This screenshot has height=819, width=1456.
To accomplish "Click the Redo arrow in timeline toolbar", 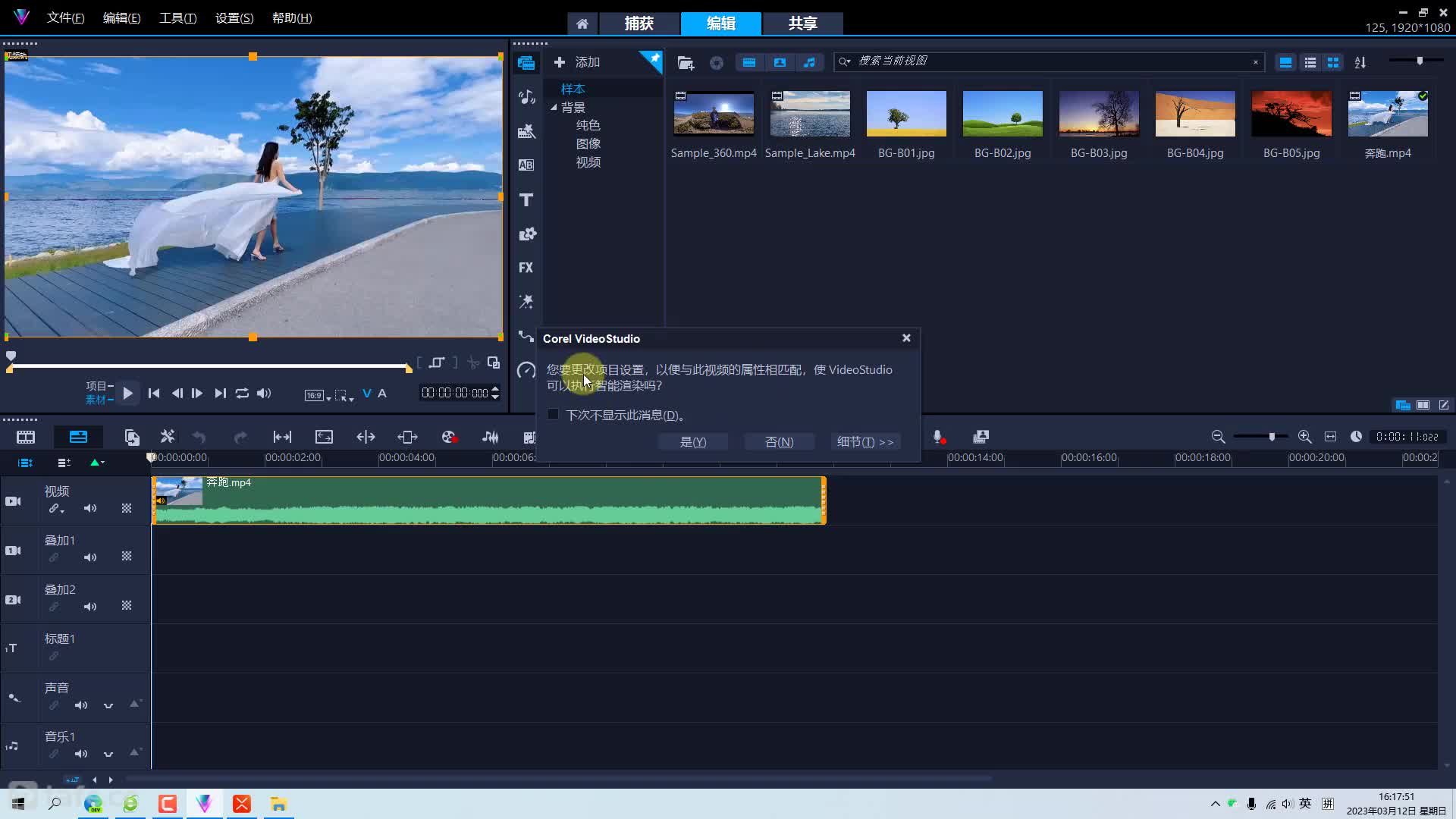I will (240, 437).
